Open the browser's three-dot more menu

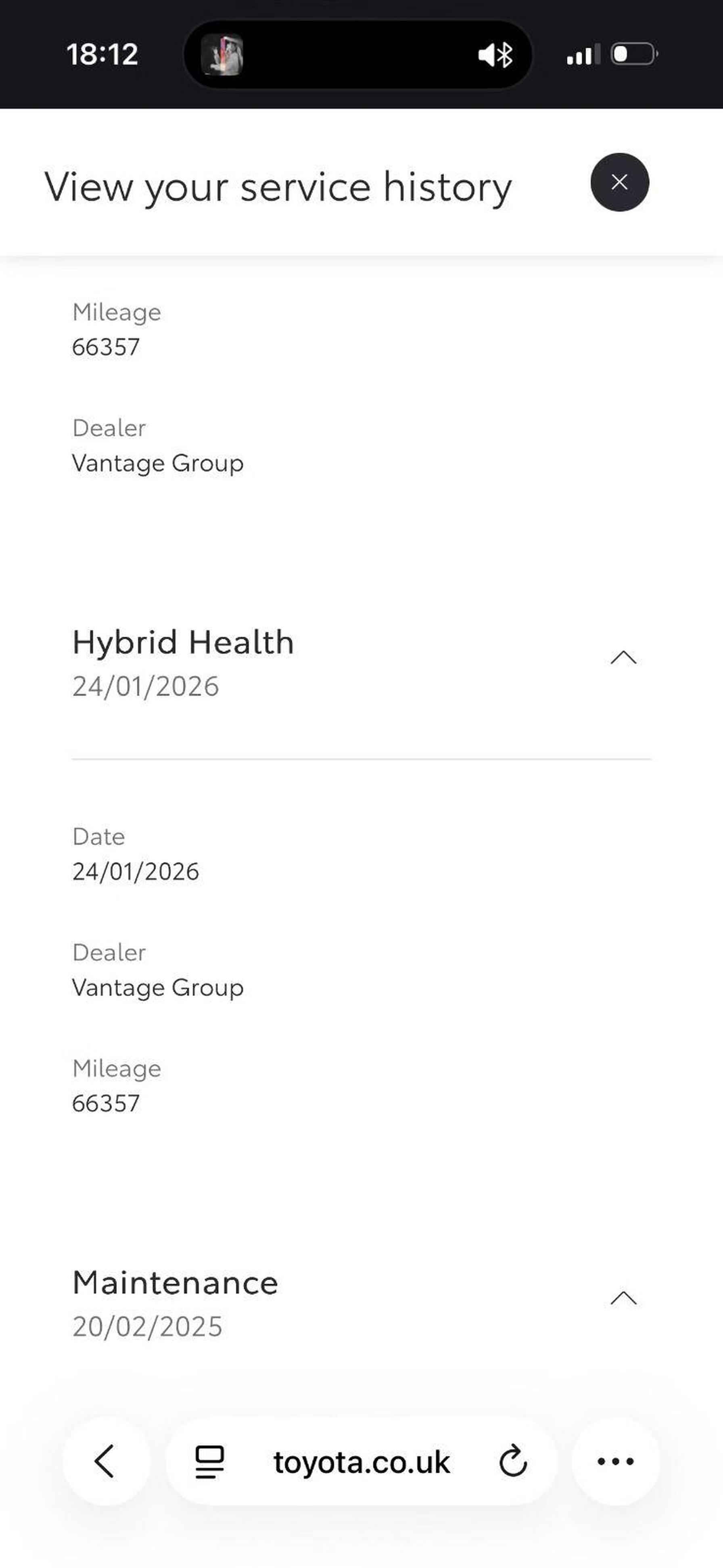point(615,1461)
